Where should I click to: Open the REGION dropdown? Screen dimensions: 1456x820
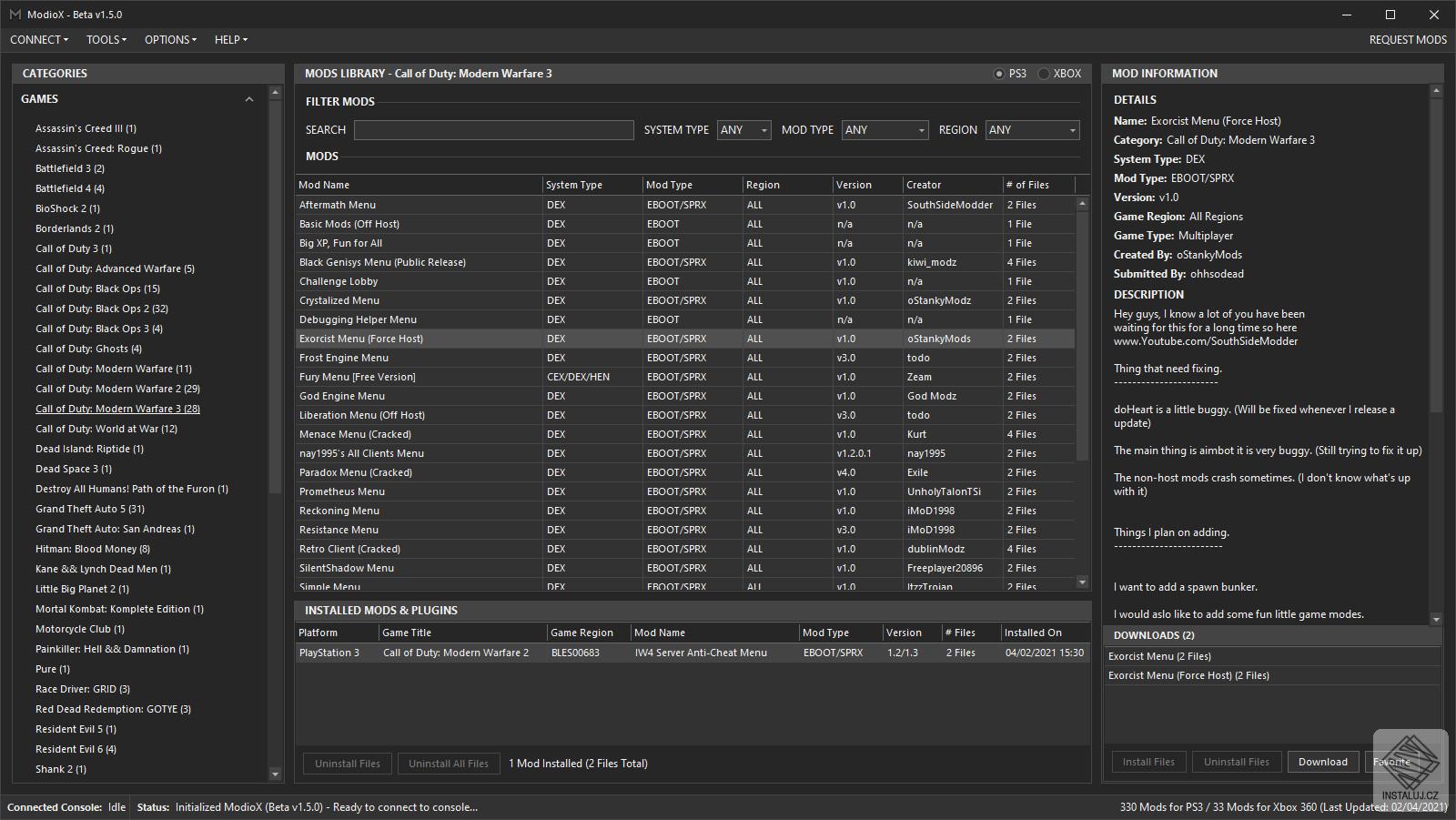click(1032, 130)
